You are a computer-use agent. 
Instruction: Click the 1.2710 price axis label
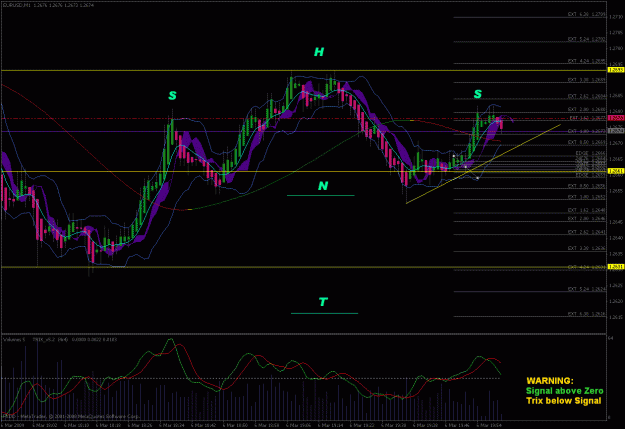point(616,17)
